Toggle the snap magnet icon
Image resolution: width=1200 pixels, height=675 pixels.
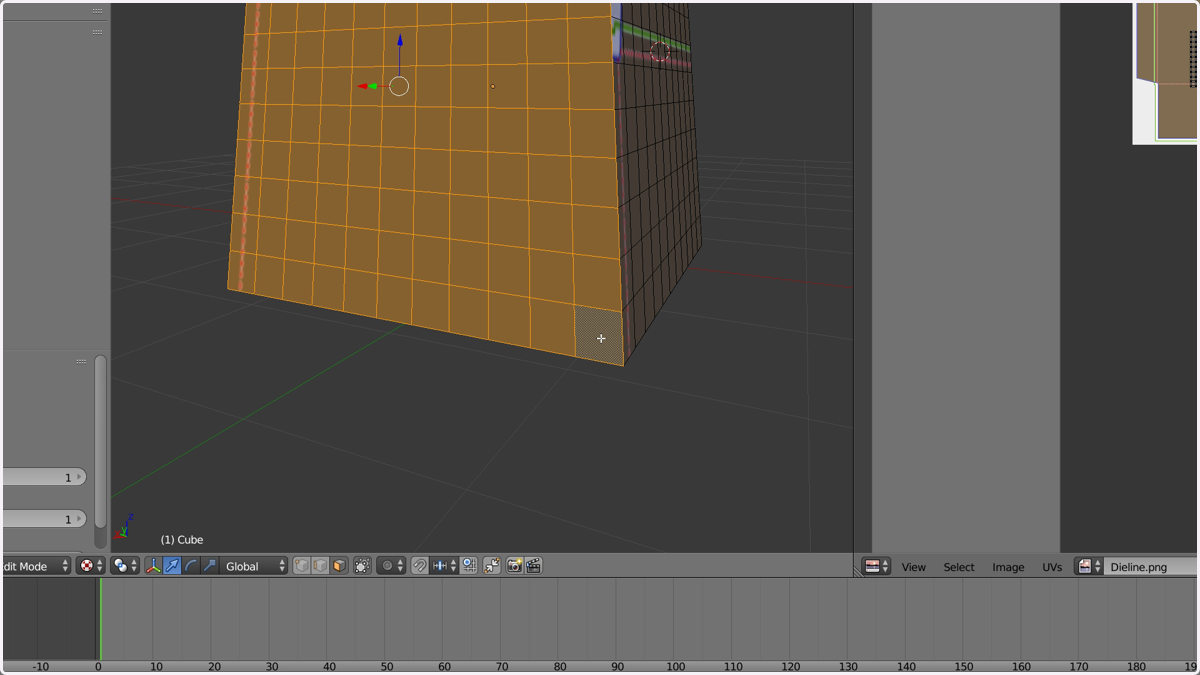pyautogui.click(x=420, y=566)
